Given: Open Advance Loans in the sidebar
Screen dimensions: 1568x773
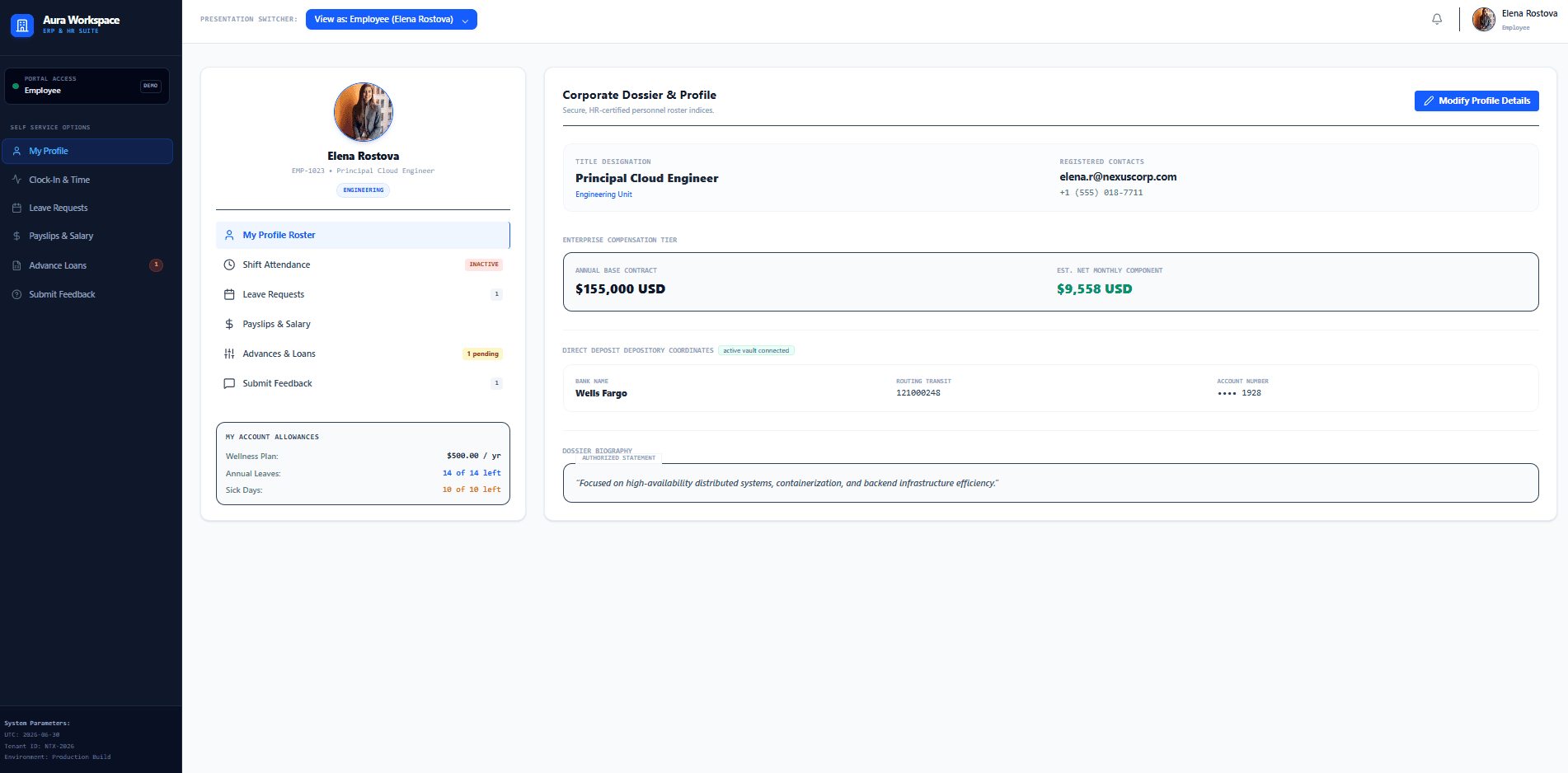Looking at the screenshot, I should click(x=87, y=265).
